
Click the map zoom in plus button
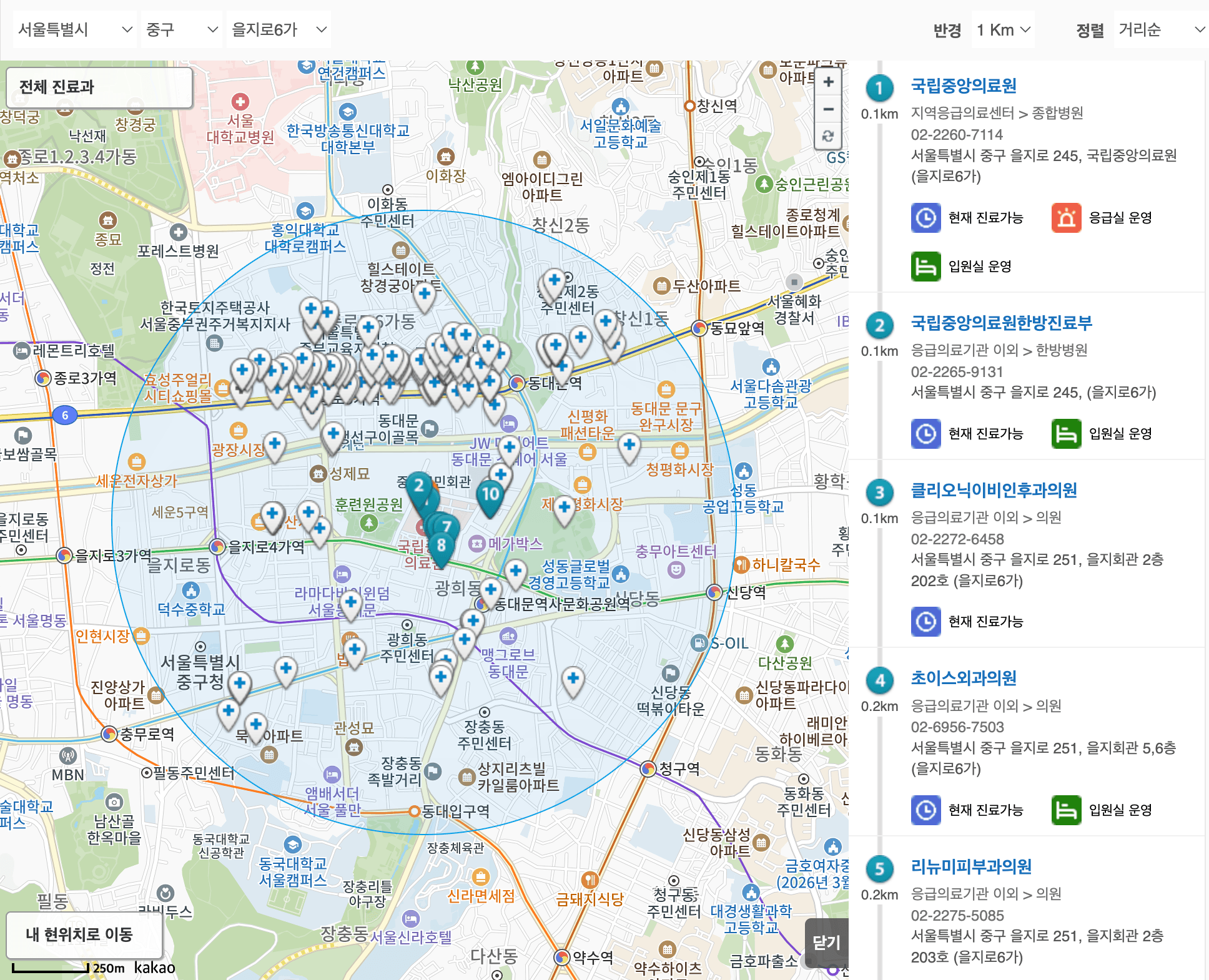click(x=828, y=82)
